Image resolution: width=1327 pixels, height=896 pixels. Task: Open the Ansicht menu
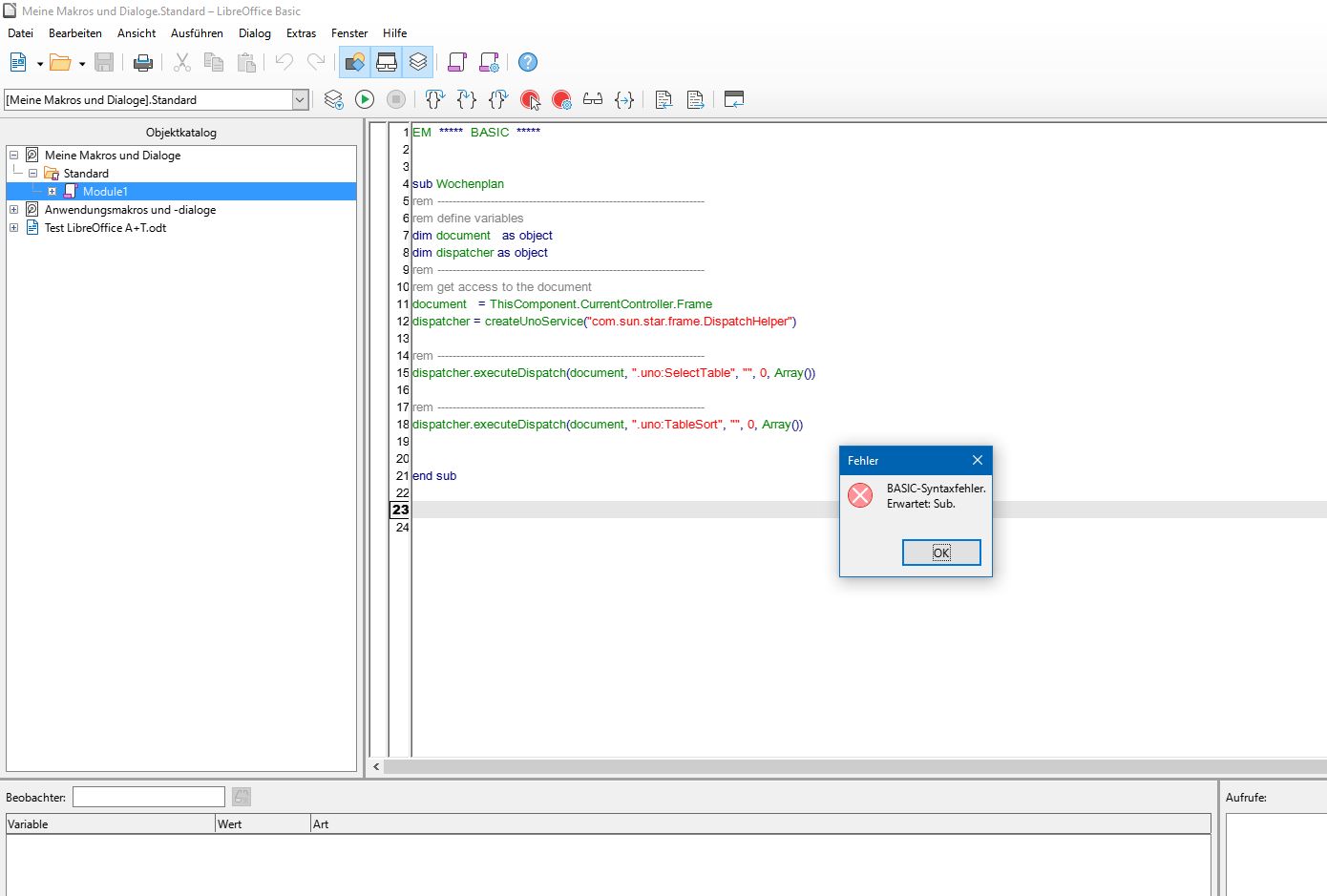[137, 32]
